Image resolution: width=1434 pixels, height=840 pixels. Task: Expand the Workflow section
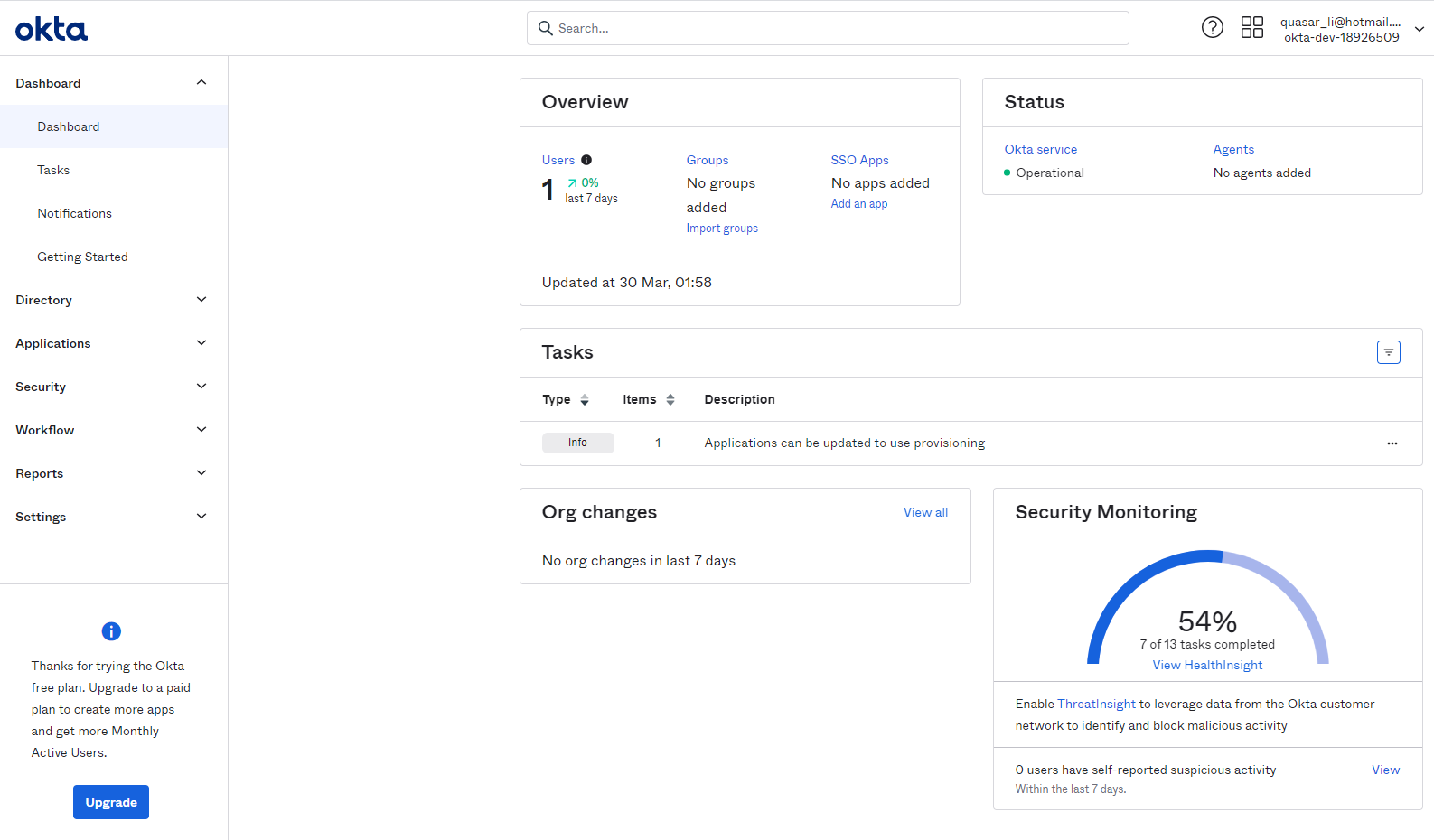(x=202, y=430)
